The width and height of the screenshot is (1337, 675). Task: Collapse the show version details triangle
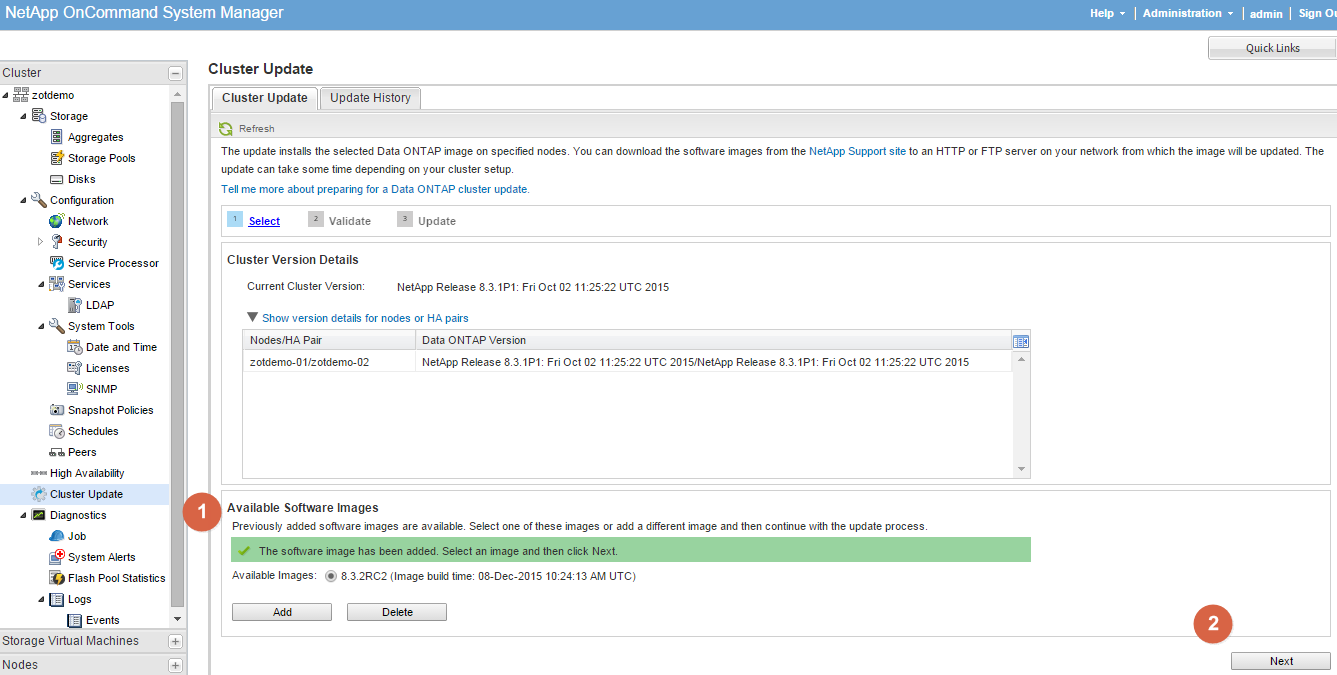[252, 317]
